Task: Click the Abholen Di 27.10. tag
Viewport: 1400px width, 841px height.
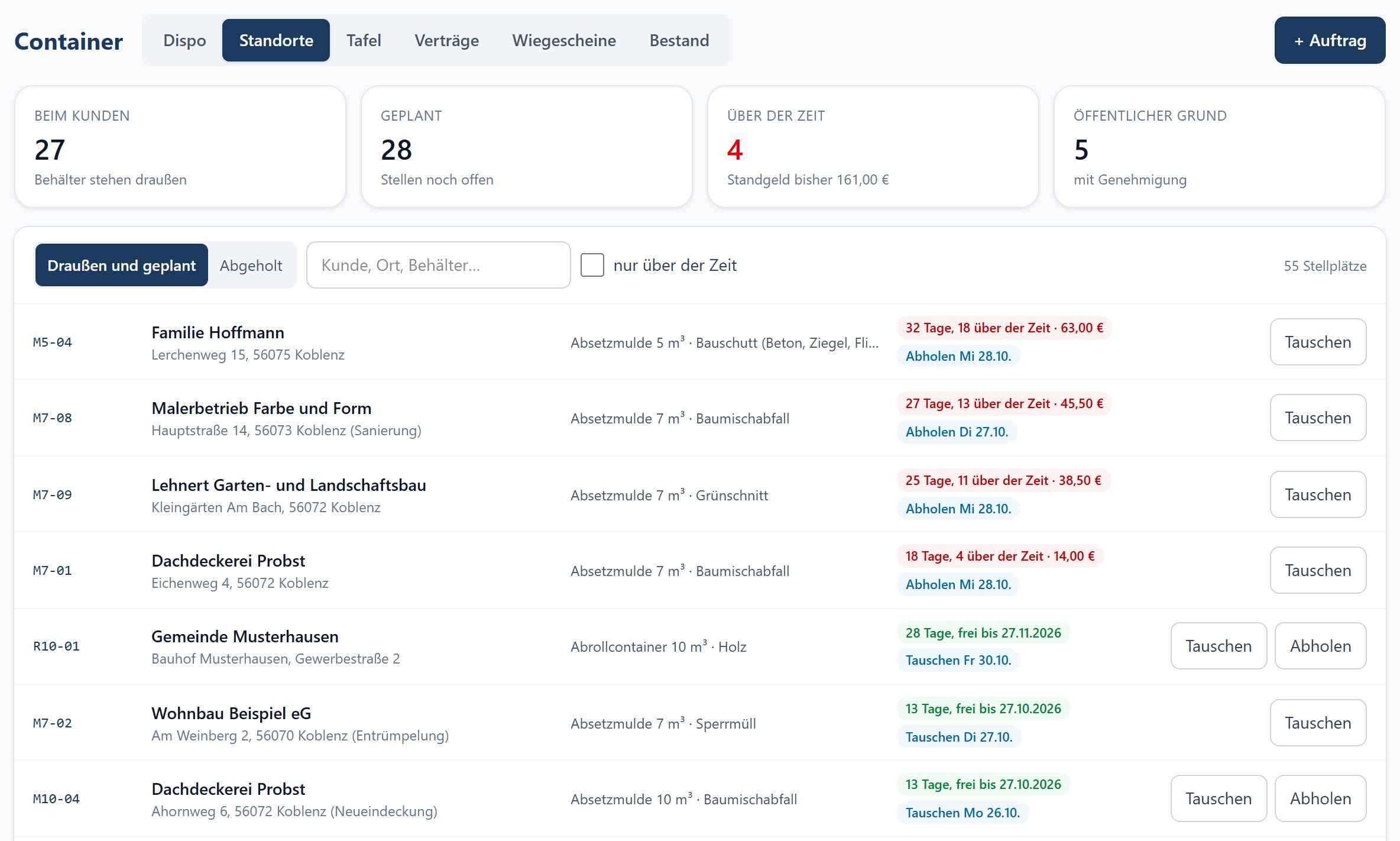Action: click(x=957, y=432)
